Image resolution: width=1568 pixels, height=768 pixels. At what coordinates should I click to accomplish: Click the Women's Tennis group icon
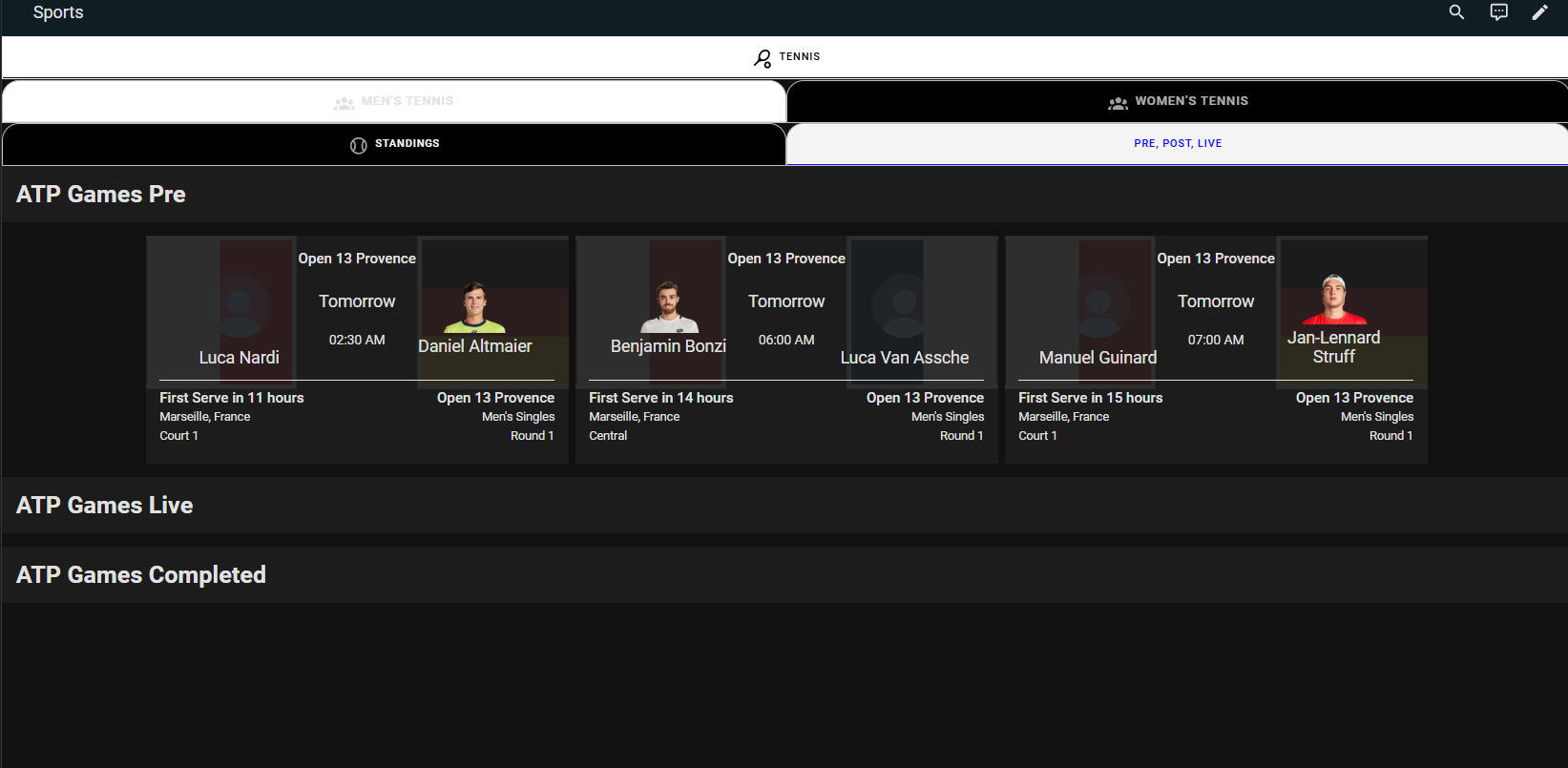tap(1118, 102)
